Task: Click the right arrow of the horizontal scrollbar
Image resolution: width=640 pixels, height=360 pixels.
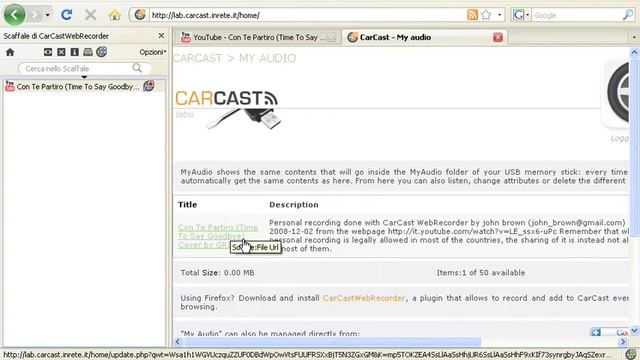Action: (x=623, y=342)
